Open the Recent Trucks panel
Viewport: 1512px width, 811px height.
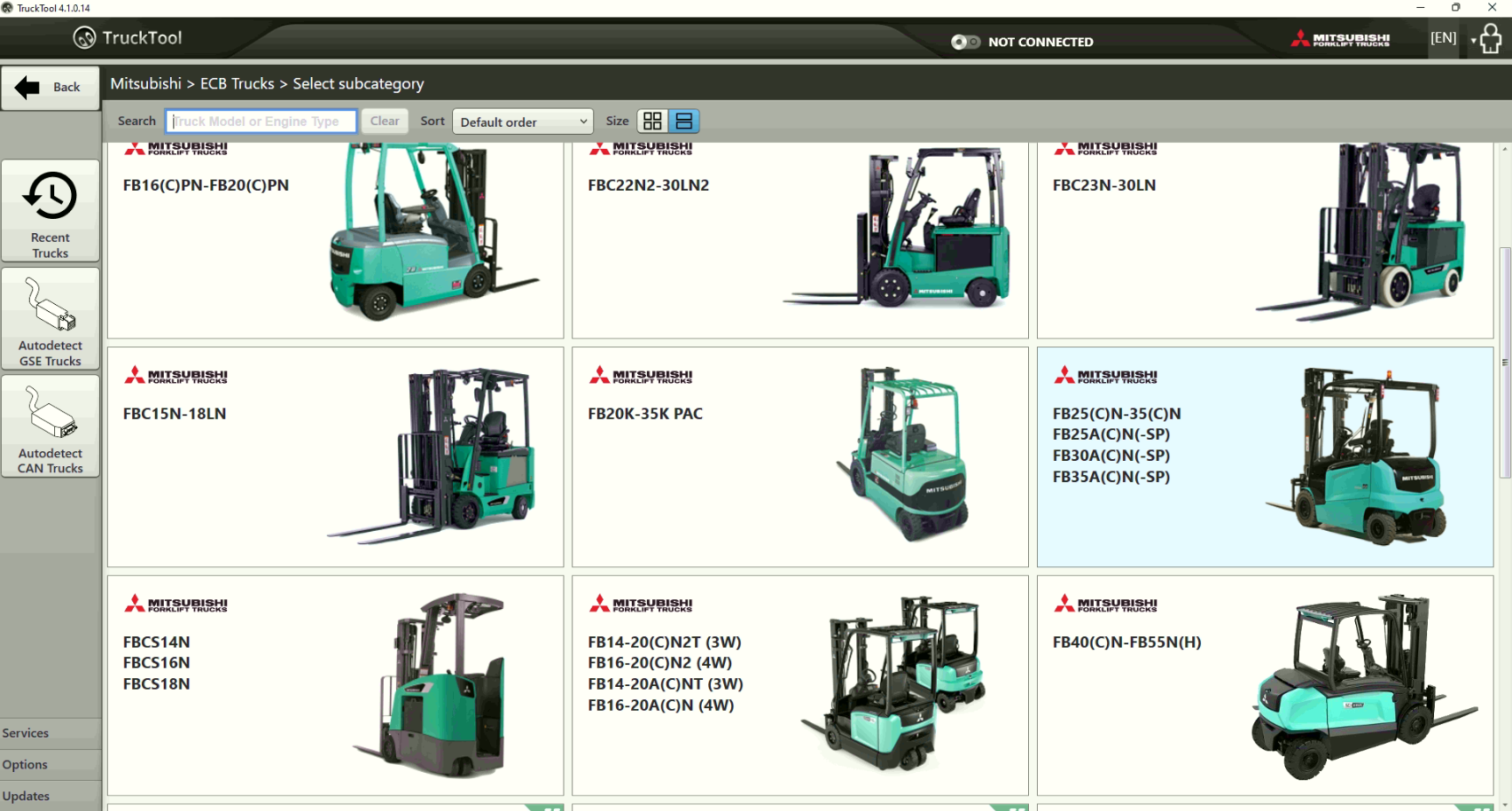point(50,211)
